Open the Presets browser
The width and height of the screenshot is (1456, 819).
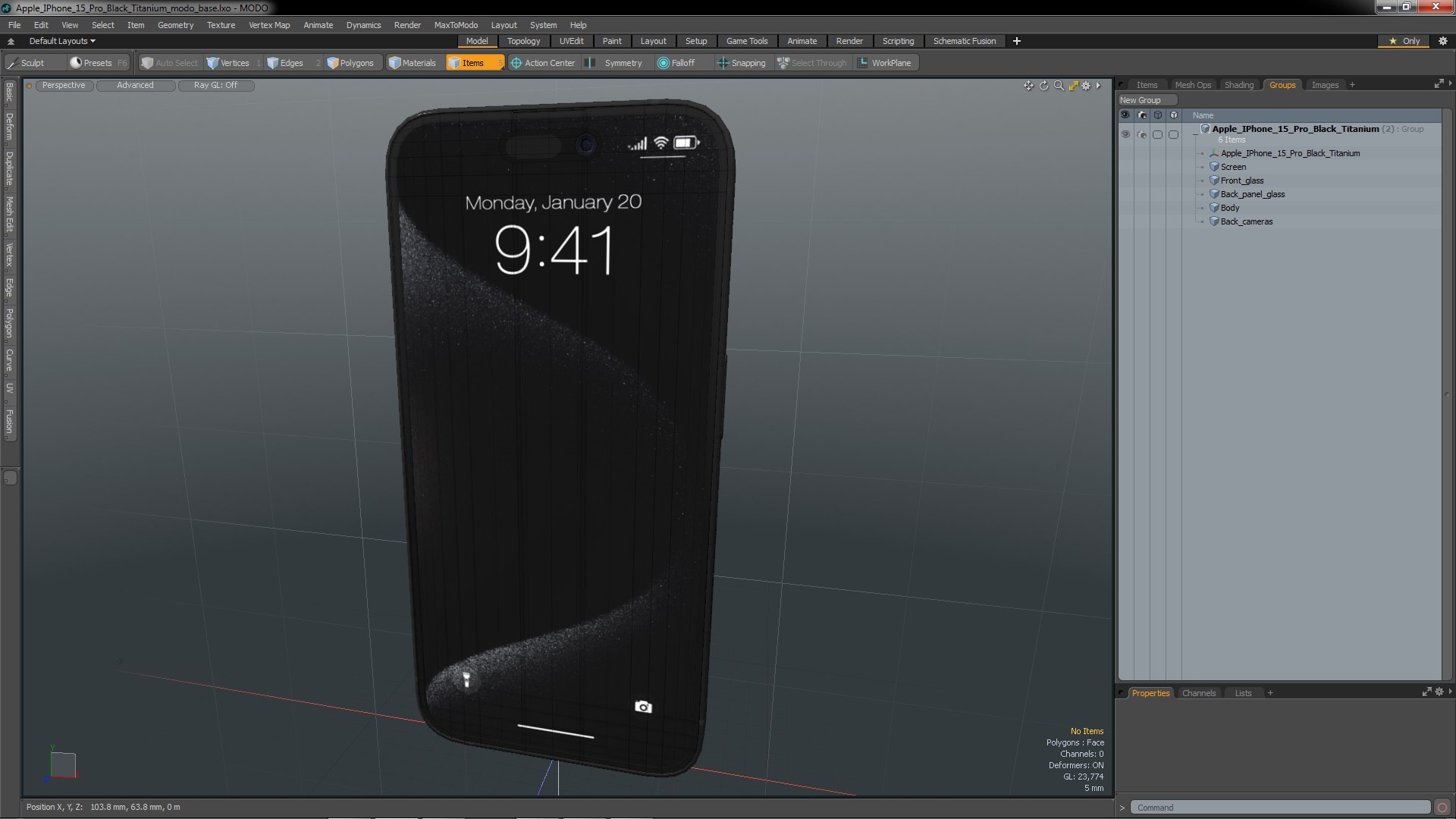97,63
